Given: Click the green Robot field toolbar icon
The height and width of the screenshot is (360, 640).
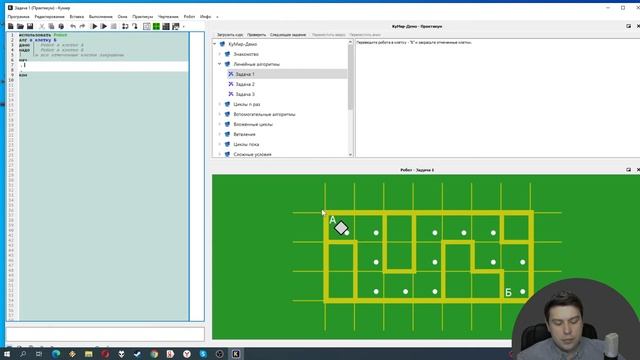Looking at the screenshot, I should pos(156,26).
